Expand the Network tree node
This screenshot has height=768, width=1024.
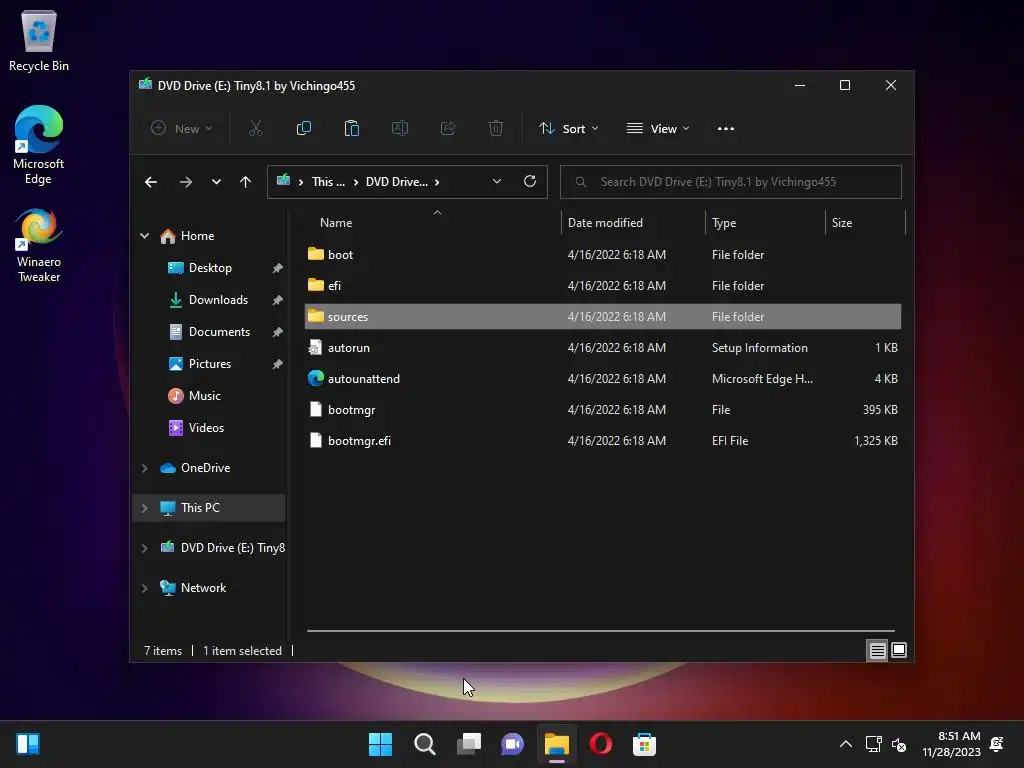[144, 588]
